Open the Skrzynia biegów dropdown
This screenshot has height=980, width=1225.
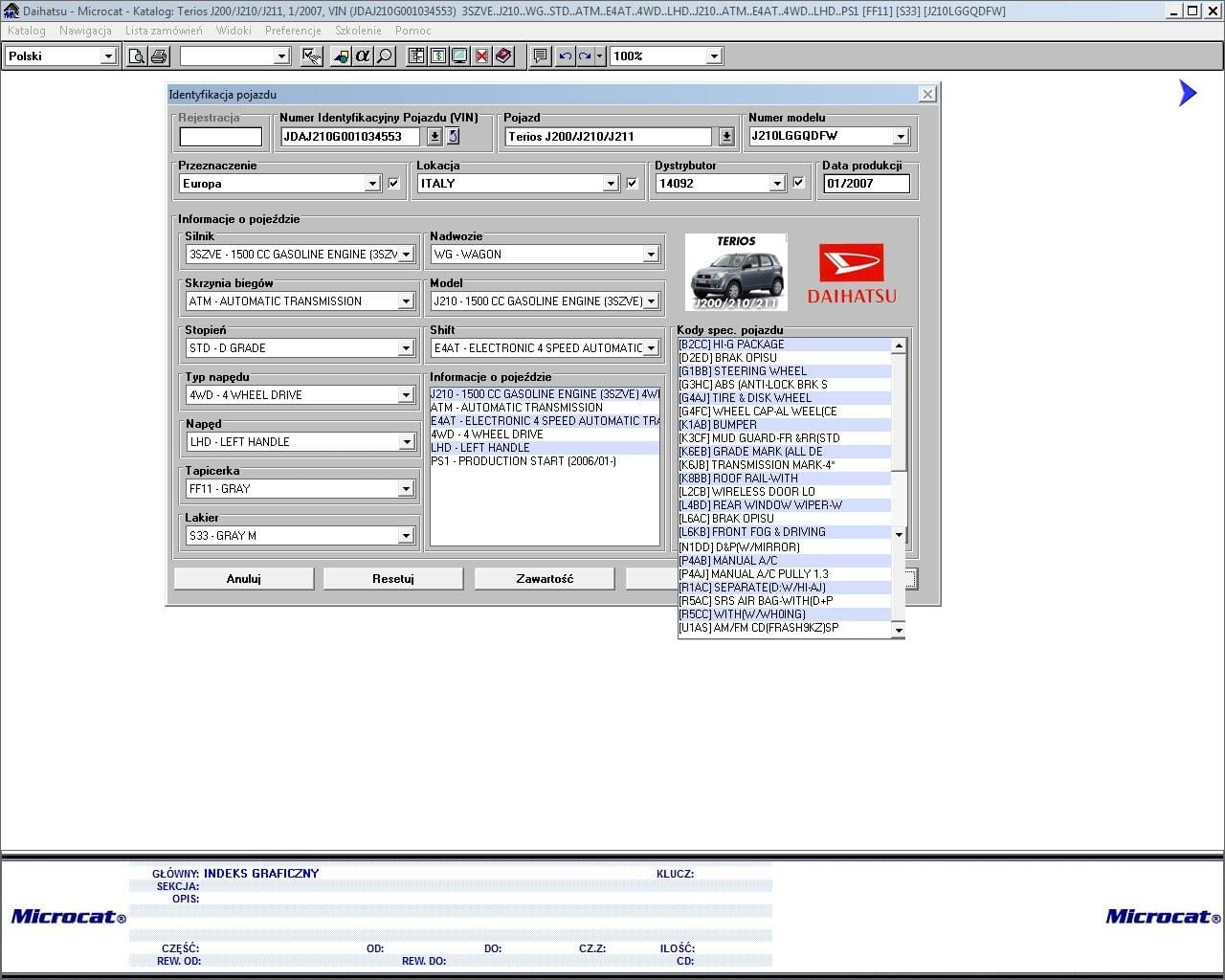click(406, 301)
